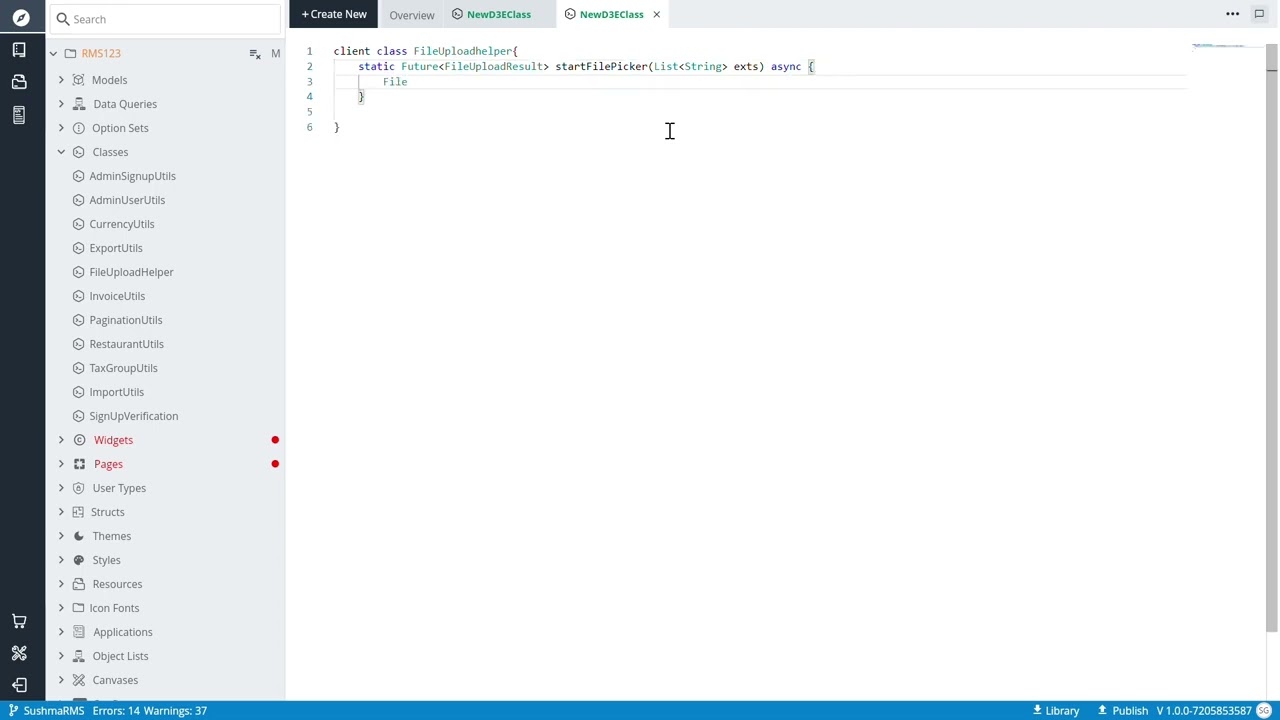Click the Resources category icon
This screenshot has height=720, width=1280.
[x=79, y=584]
